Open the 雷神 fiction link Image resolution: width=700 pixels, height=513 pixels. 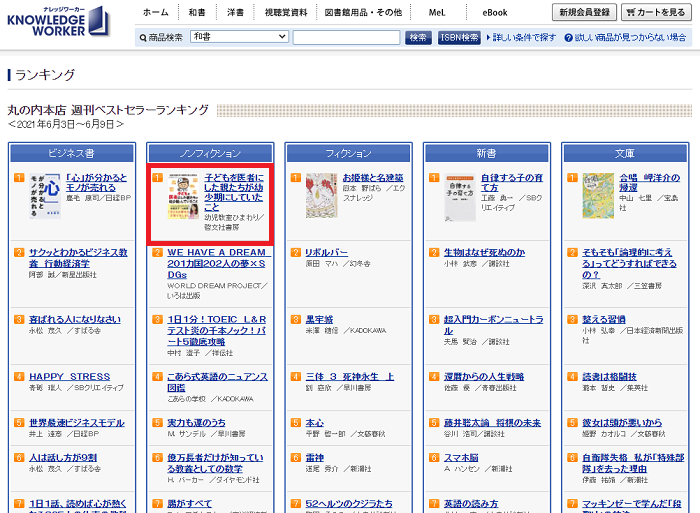(x=315, y=458)
